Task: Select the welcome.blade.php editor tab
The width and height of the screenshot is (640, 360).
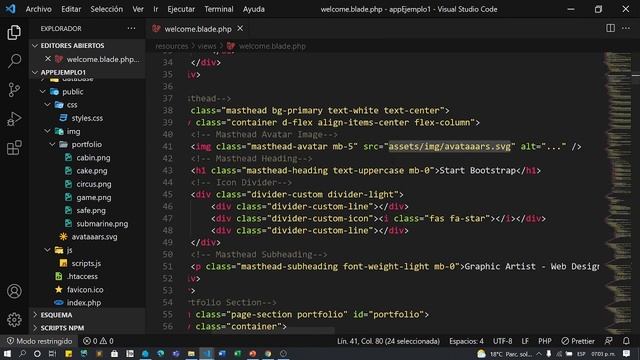Action: (198, 29)
